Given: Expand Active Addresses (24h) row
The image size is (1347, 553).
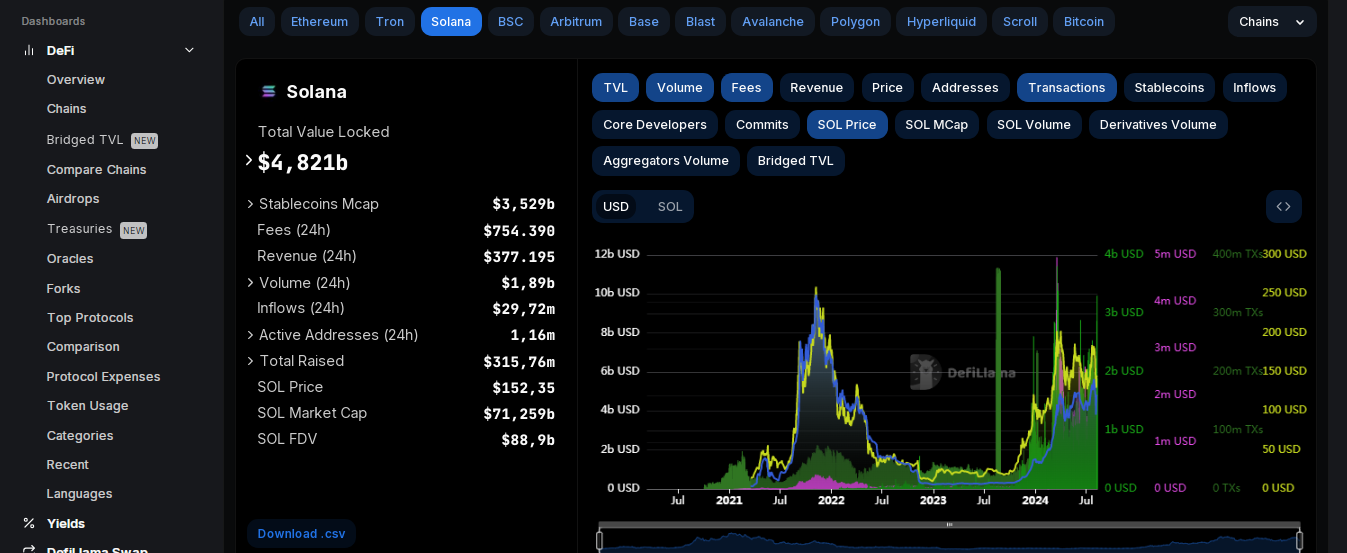Looking at the screenshot, I should [x=250, y=335].
